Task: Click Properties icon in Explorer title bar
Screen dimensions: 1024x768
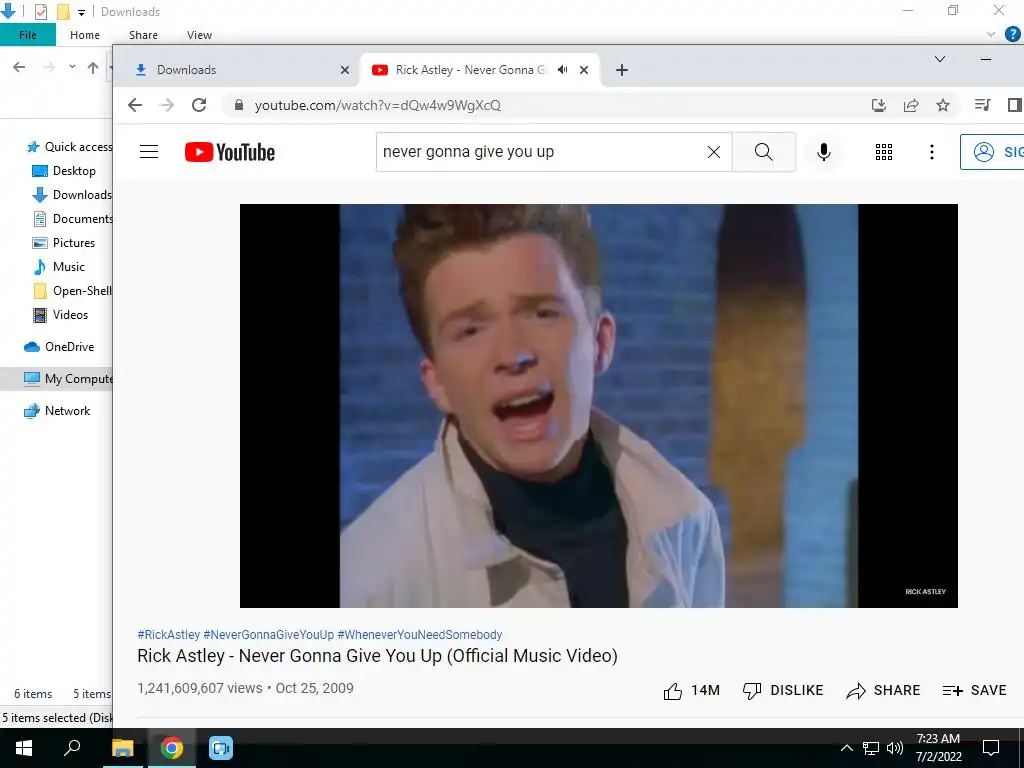Action: coord(40,12)
